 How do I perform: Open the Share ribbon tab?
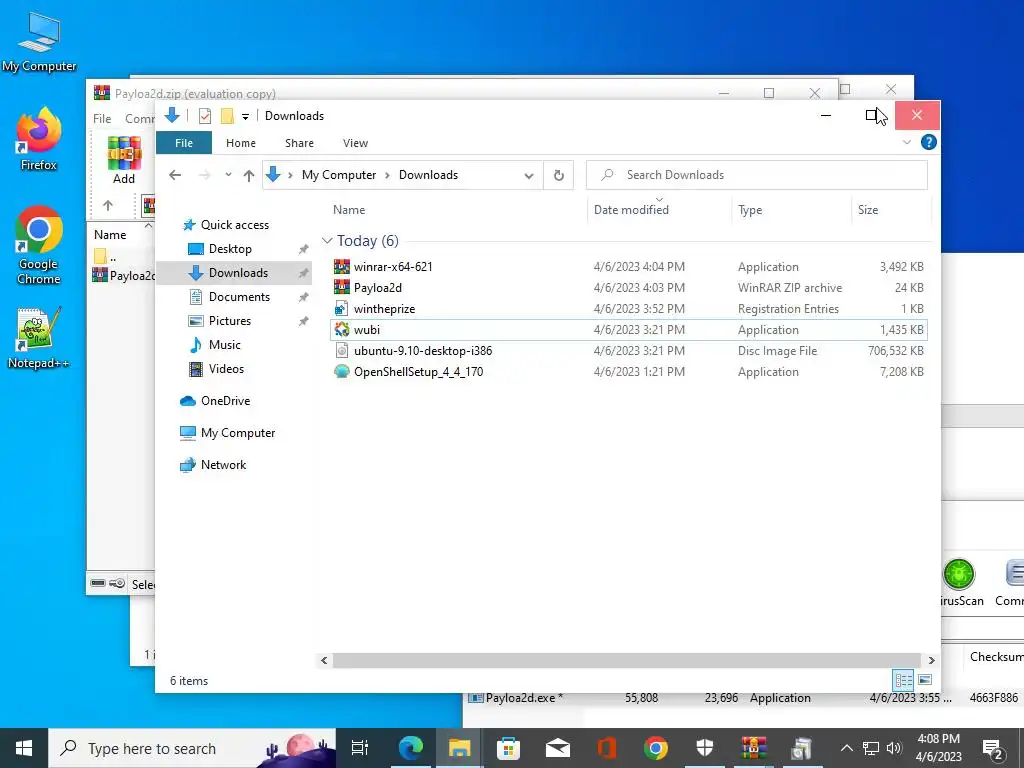[x=299, y=143]
